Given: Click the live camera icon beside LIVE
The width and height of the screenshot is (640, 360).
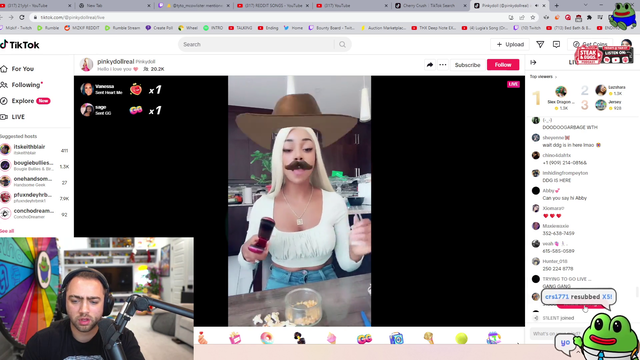Looking at the screenshot, I should click(x=4, y=117).
